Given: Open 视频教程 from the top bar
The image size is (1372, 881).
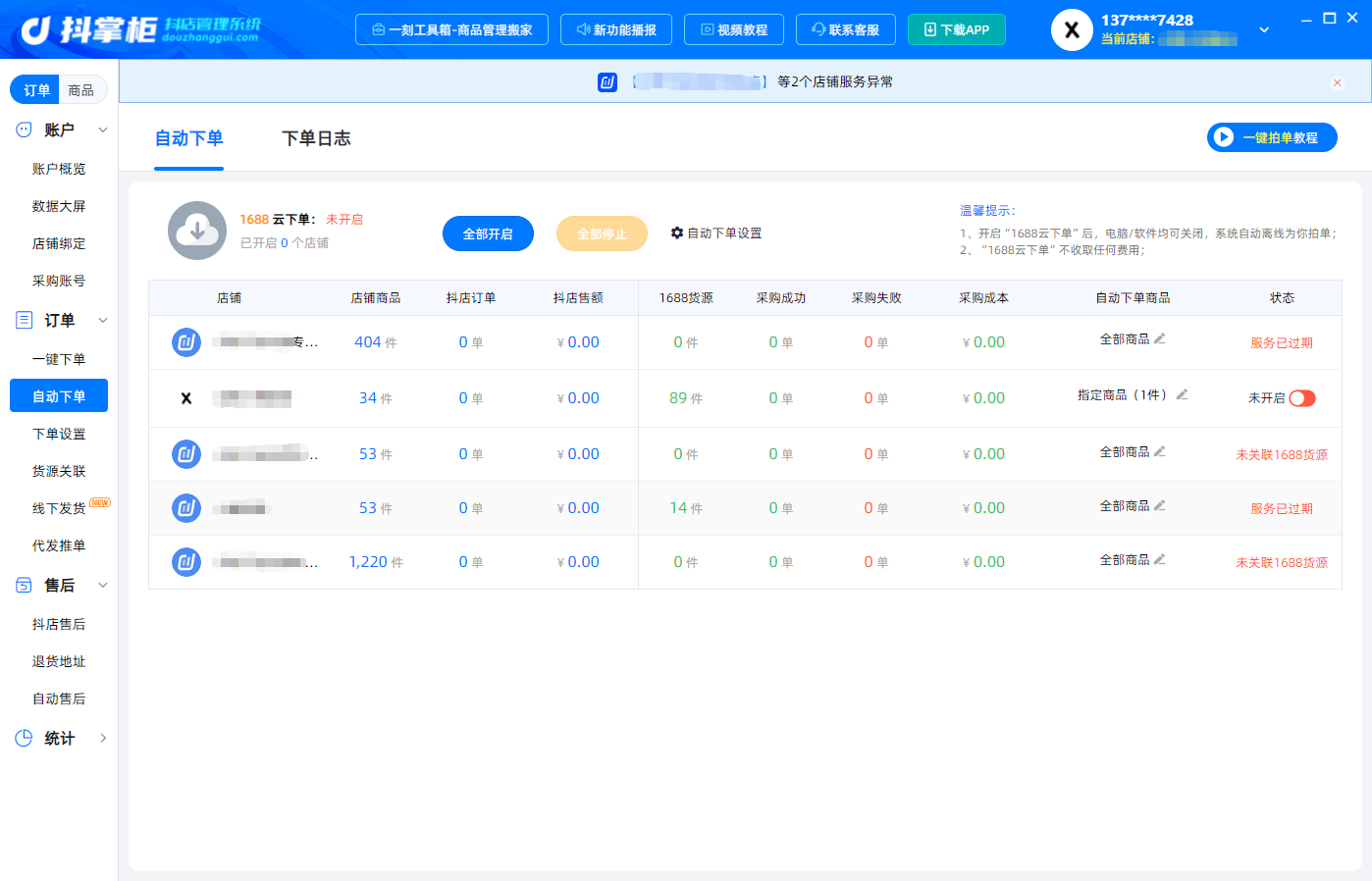Looking at the screenshot, I should coord(734,29).
